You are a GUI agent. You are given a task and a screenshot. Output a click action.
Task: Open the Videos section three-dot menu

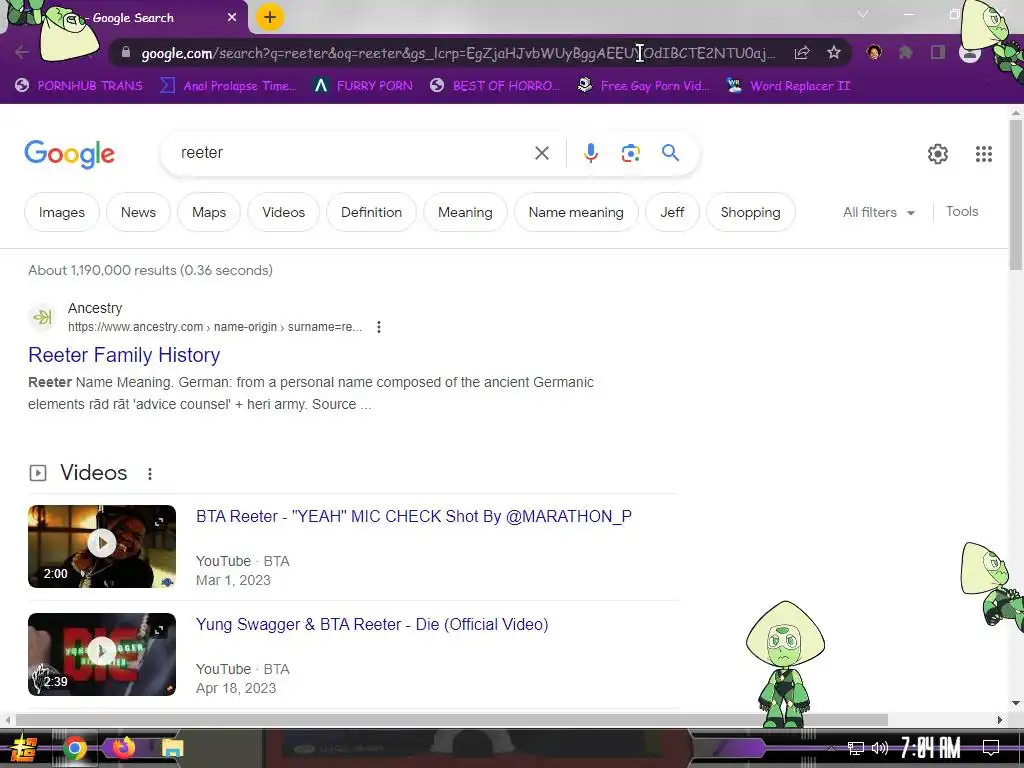(150, 473)
